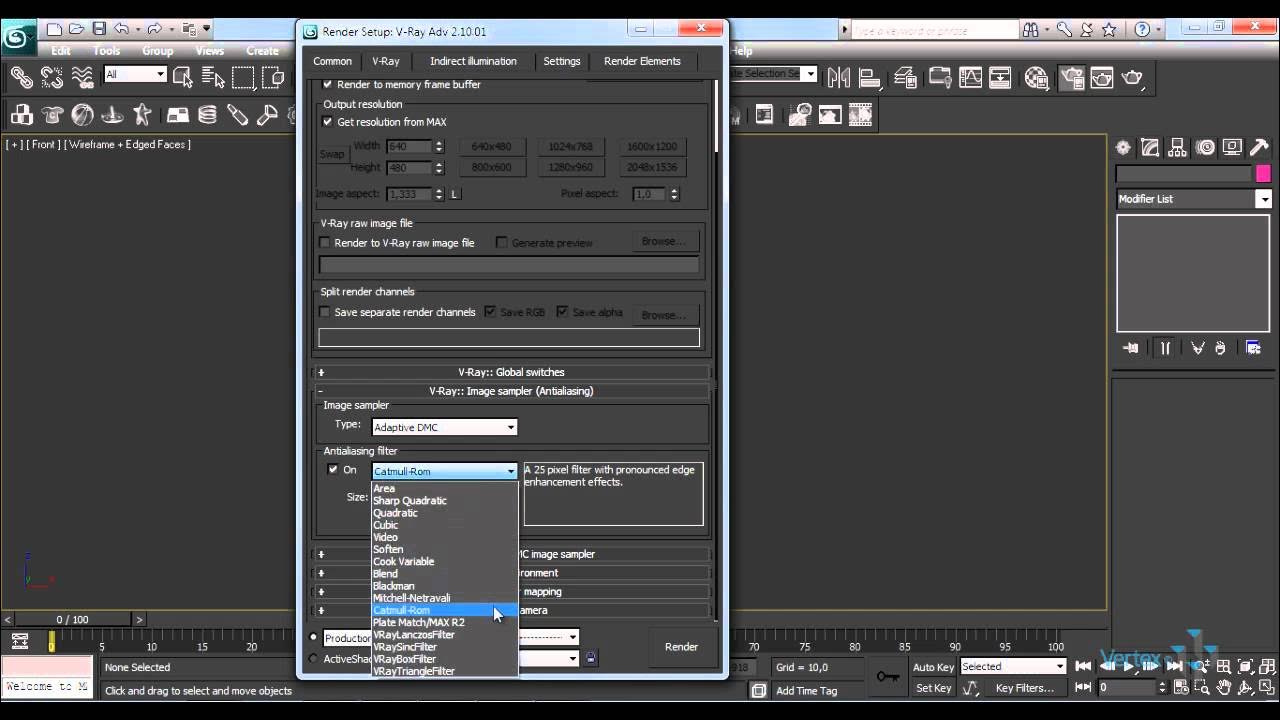Select the Link tool chain icon
Screen dimensions: 1280x720
[20, 76]
